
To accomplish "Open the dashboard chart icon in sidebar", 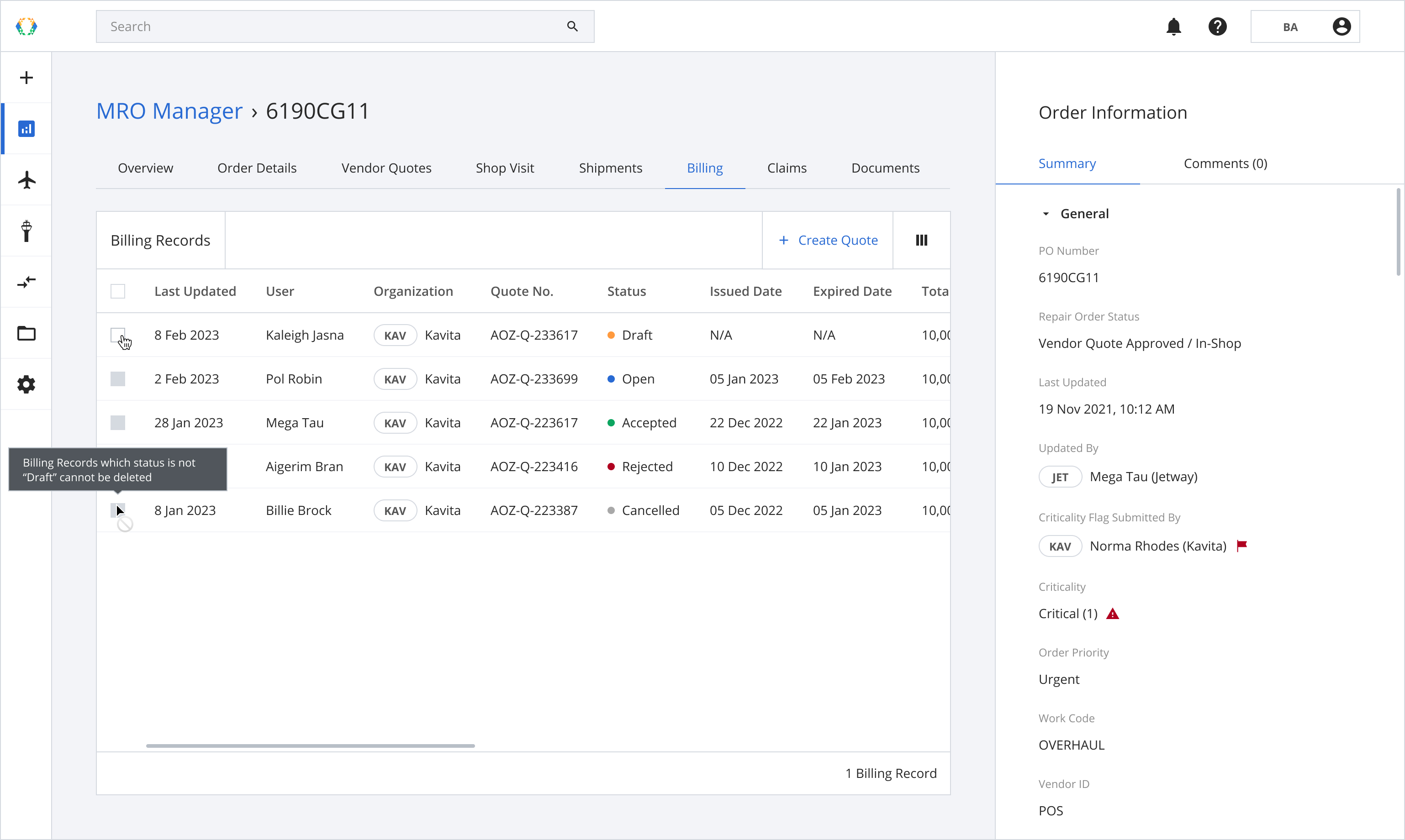I will coord(26,128).
